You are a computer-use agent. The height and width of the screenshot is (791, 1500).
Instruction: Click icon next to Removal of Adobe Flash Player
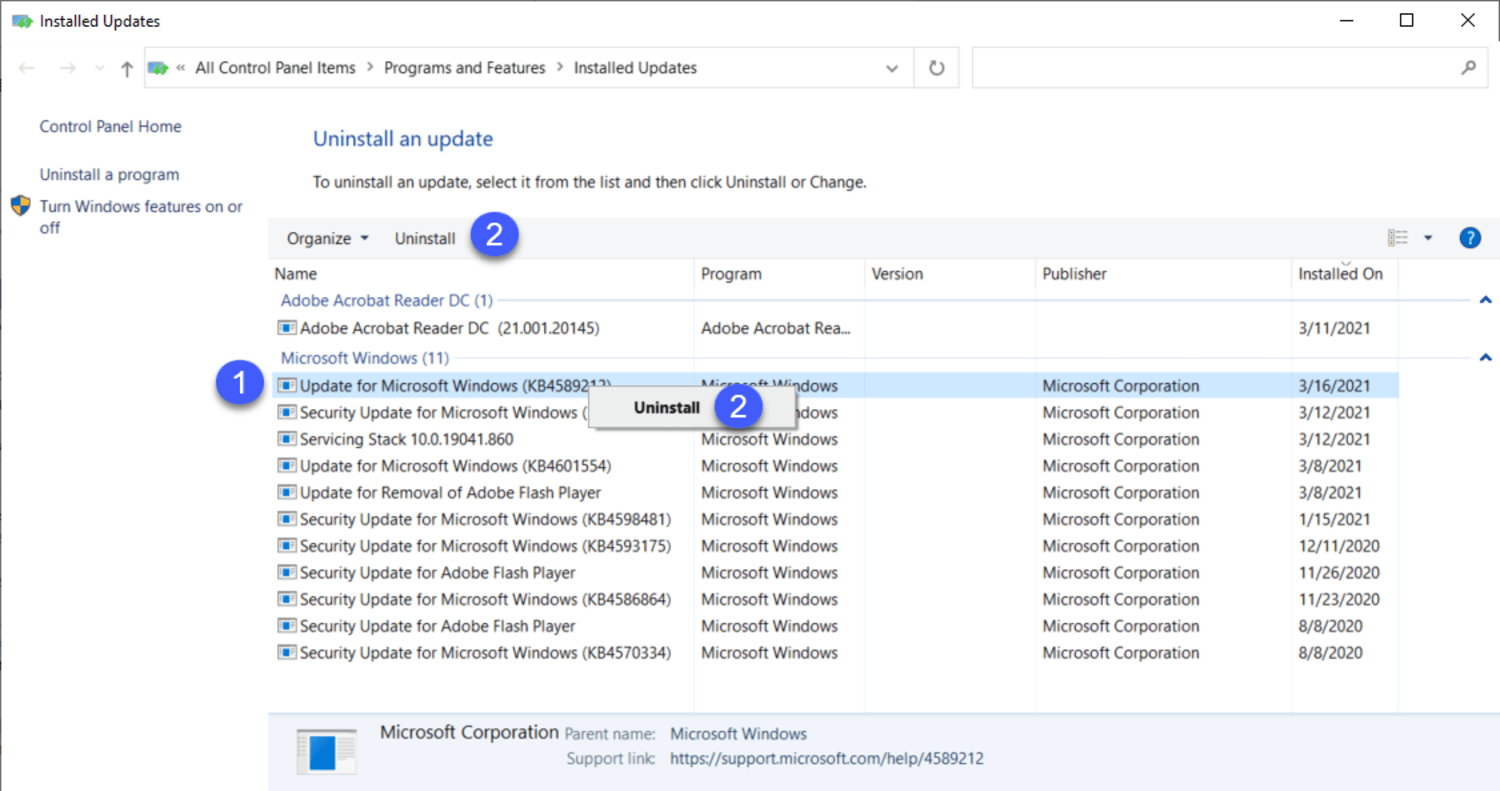(x=287, y=492)
